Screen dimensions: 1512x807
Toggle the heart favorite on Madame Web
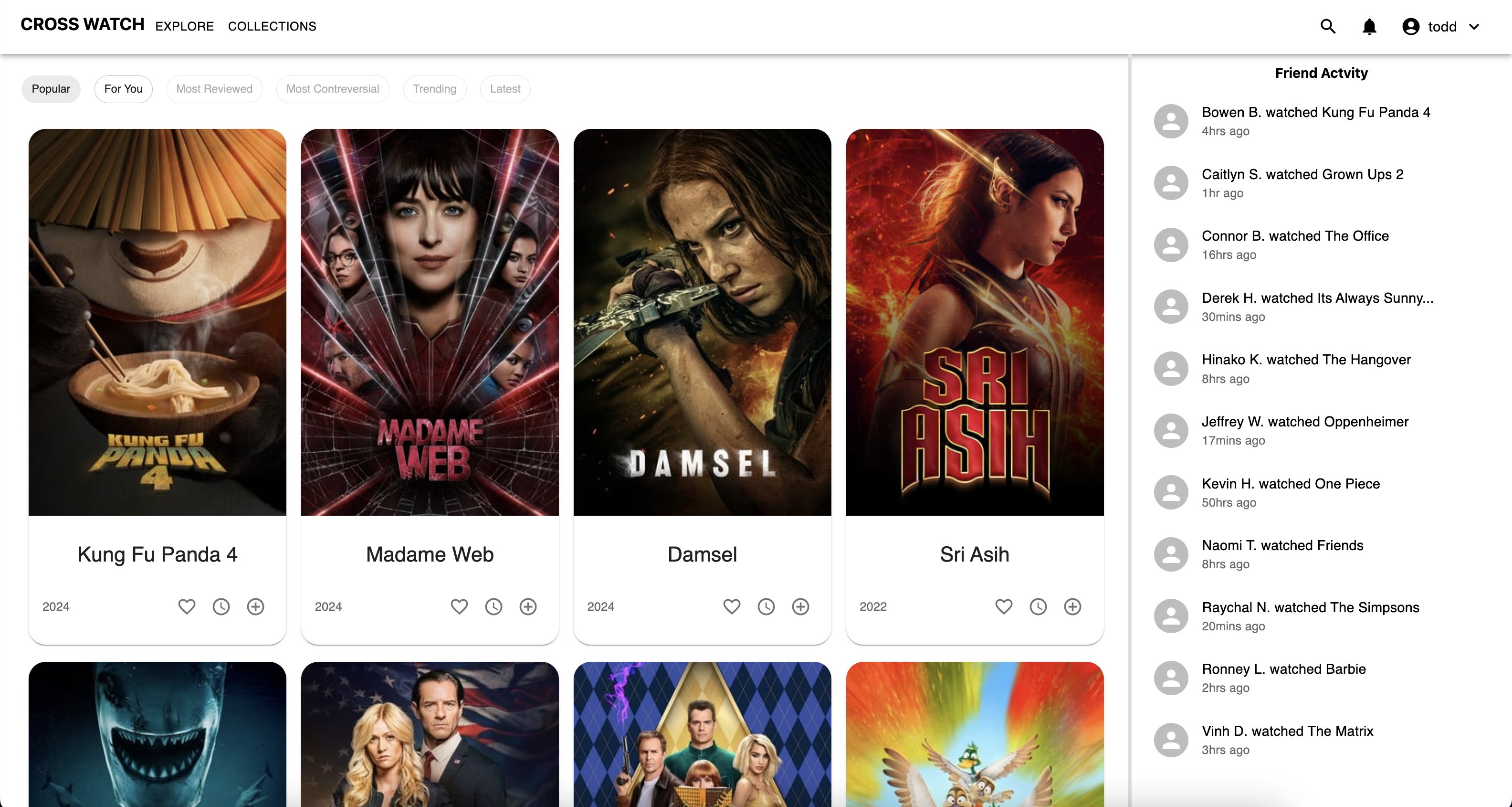pos(459,606)
